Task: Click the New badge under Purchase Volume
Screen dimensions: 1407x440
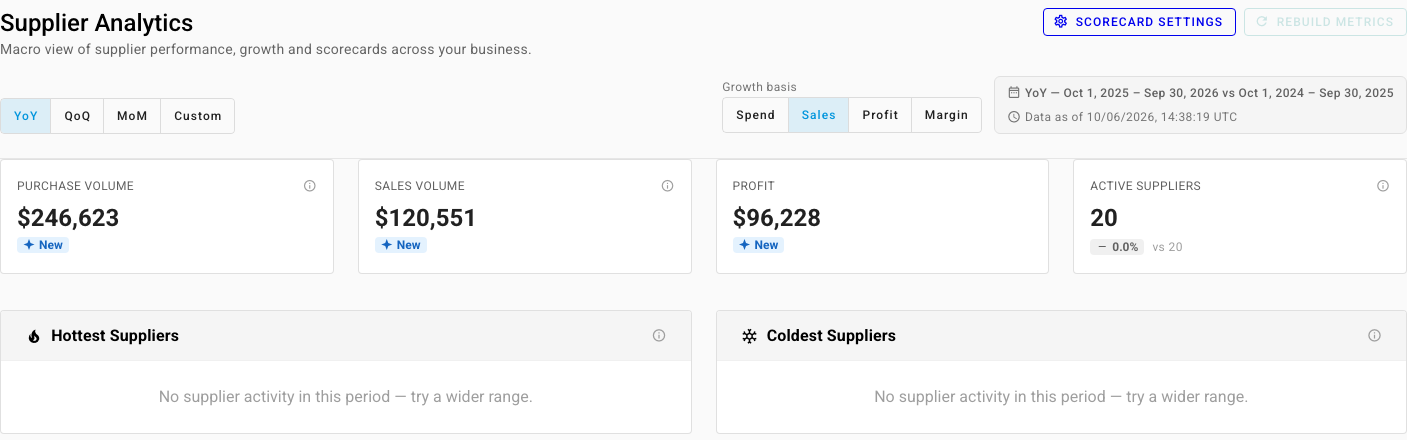Action: pos(43,245)
